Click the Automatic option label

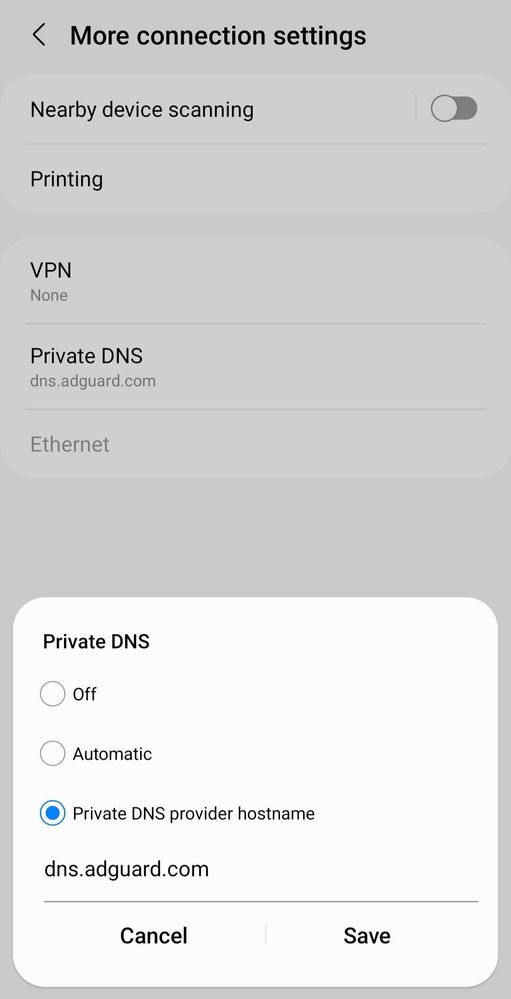pyautogui.click(x=112, y=754)
